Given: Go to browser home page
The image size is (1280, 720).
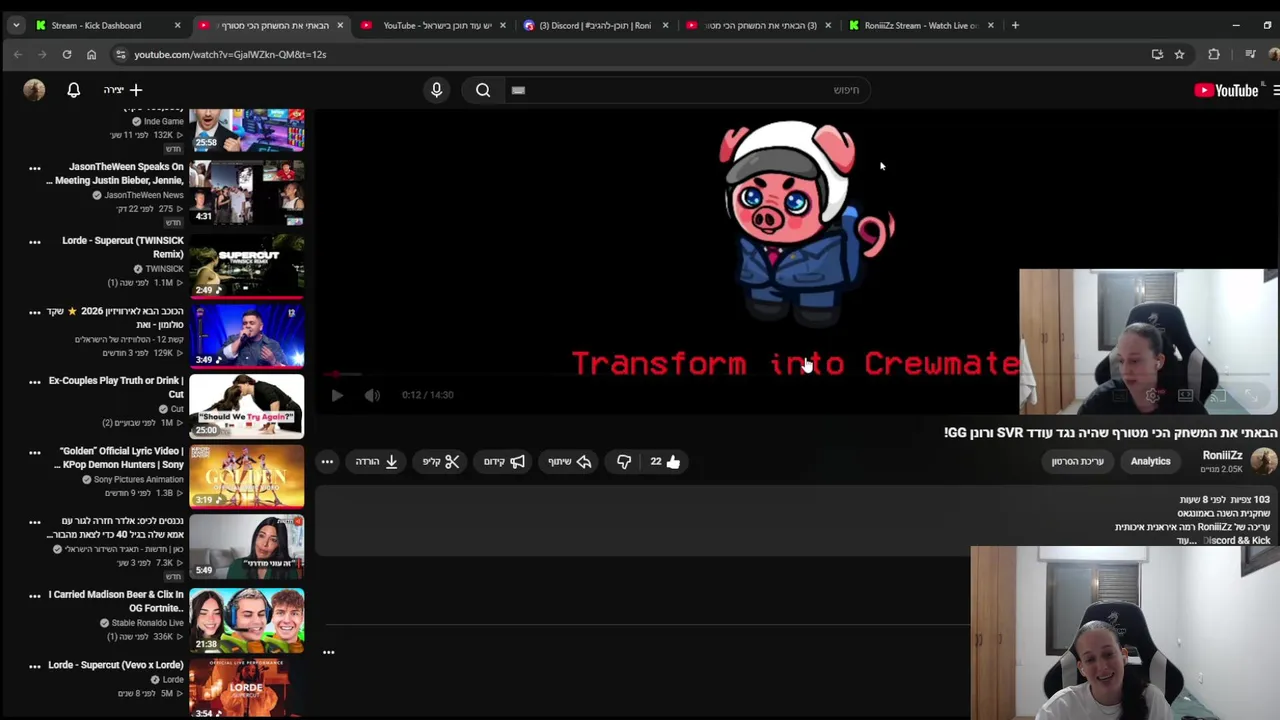Looking at the screenshot, I should coord(91,54).
